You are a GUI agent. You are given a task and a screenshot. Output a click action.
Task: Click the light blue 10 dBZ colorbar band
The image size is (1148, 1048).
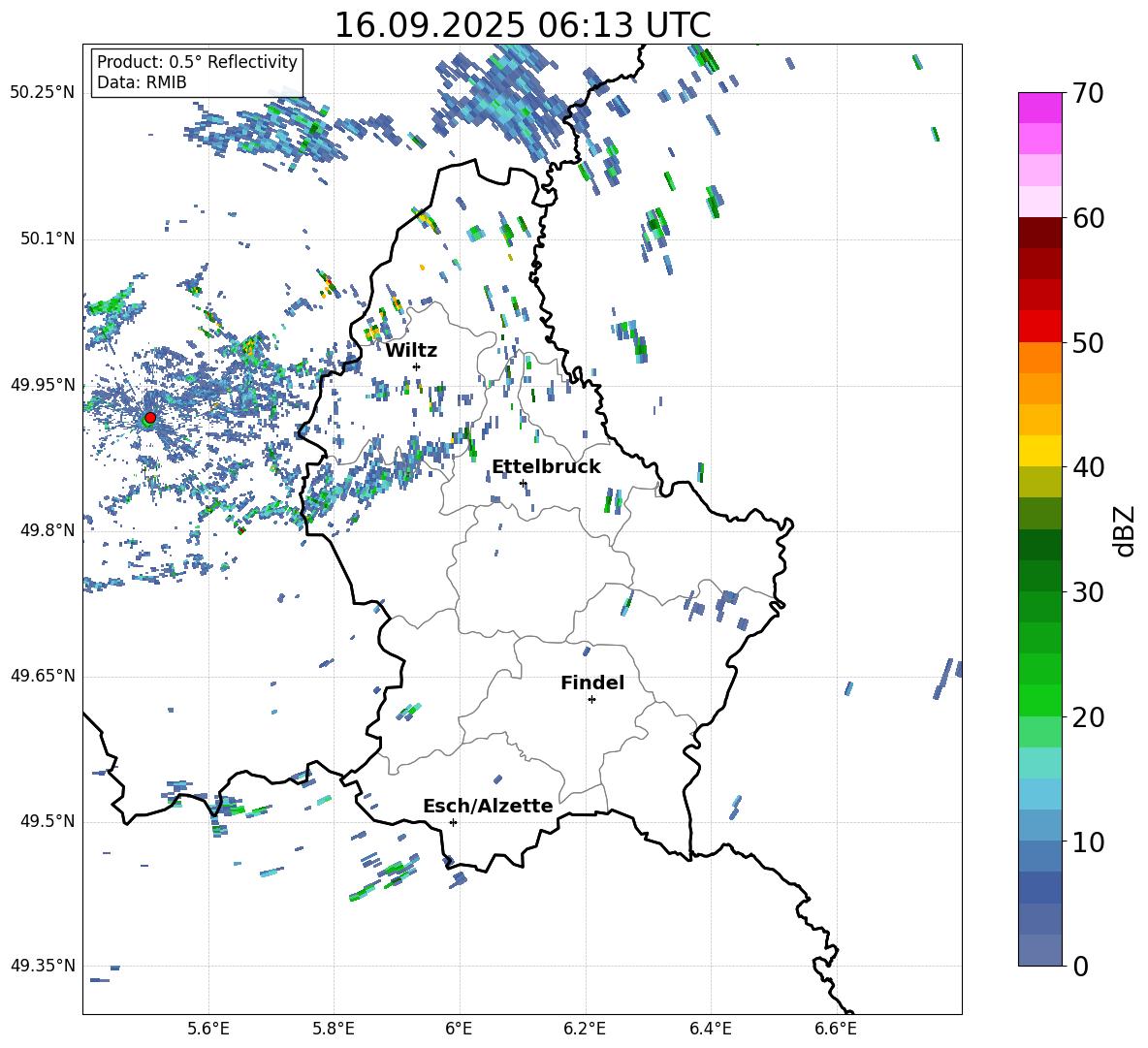[x=1039, y=826]
